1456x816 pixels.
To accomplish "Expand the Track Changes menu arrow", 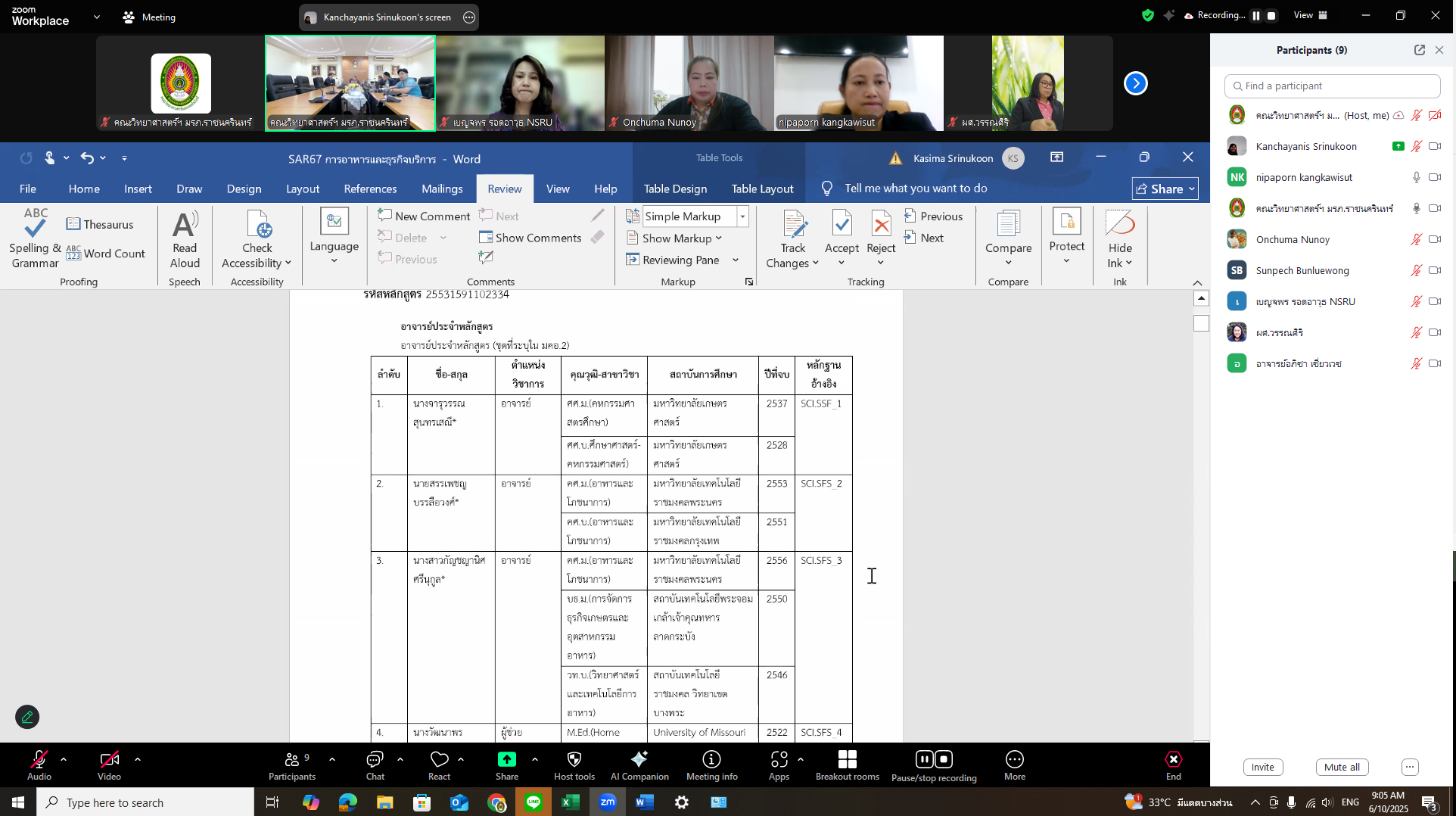I will coord(815,263).
